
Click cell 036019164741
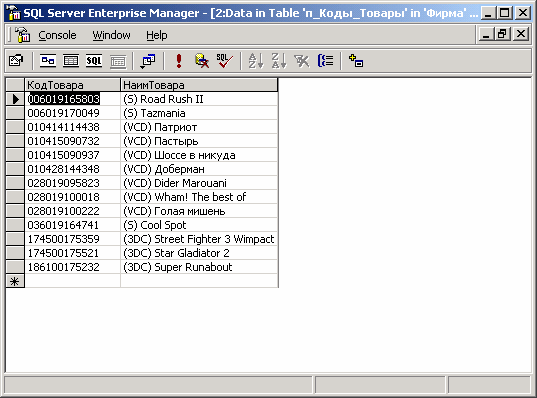pyautogui.click(x=72, y=225)
